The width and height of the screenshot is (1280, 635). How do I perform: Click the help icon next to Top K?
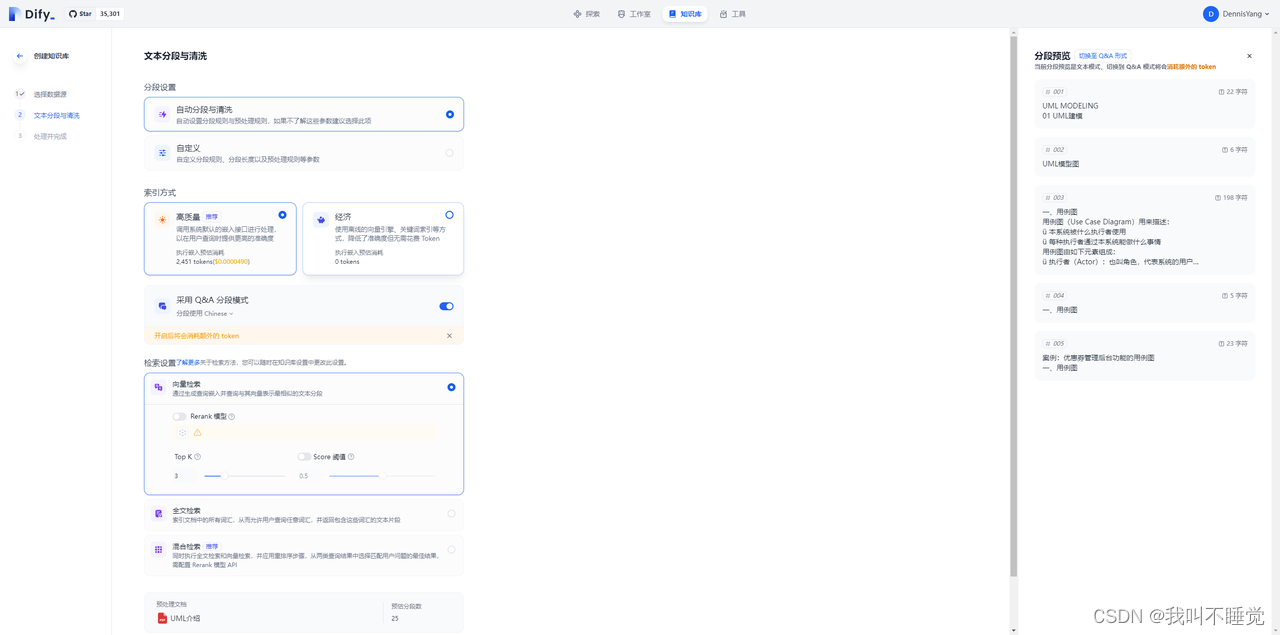click(198, 457)
